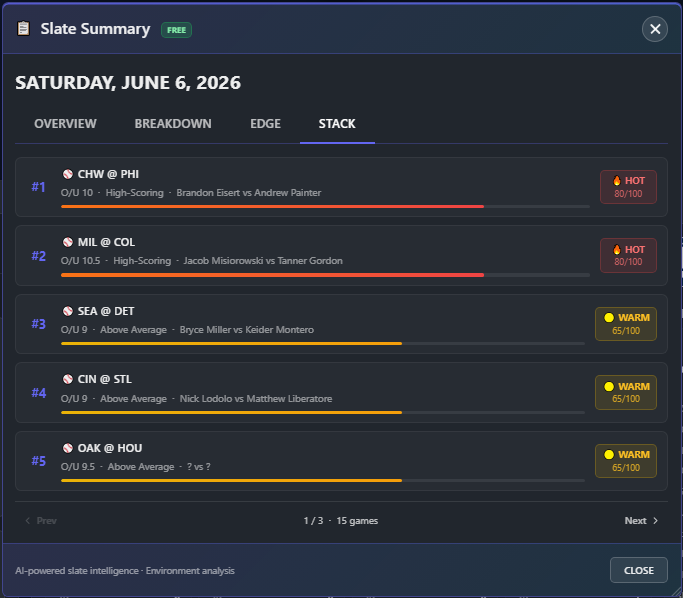Viewport: 683px width, 598px height.
Task: Click the CLOSE button in footer
Action: [x=639, y=570]
